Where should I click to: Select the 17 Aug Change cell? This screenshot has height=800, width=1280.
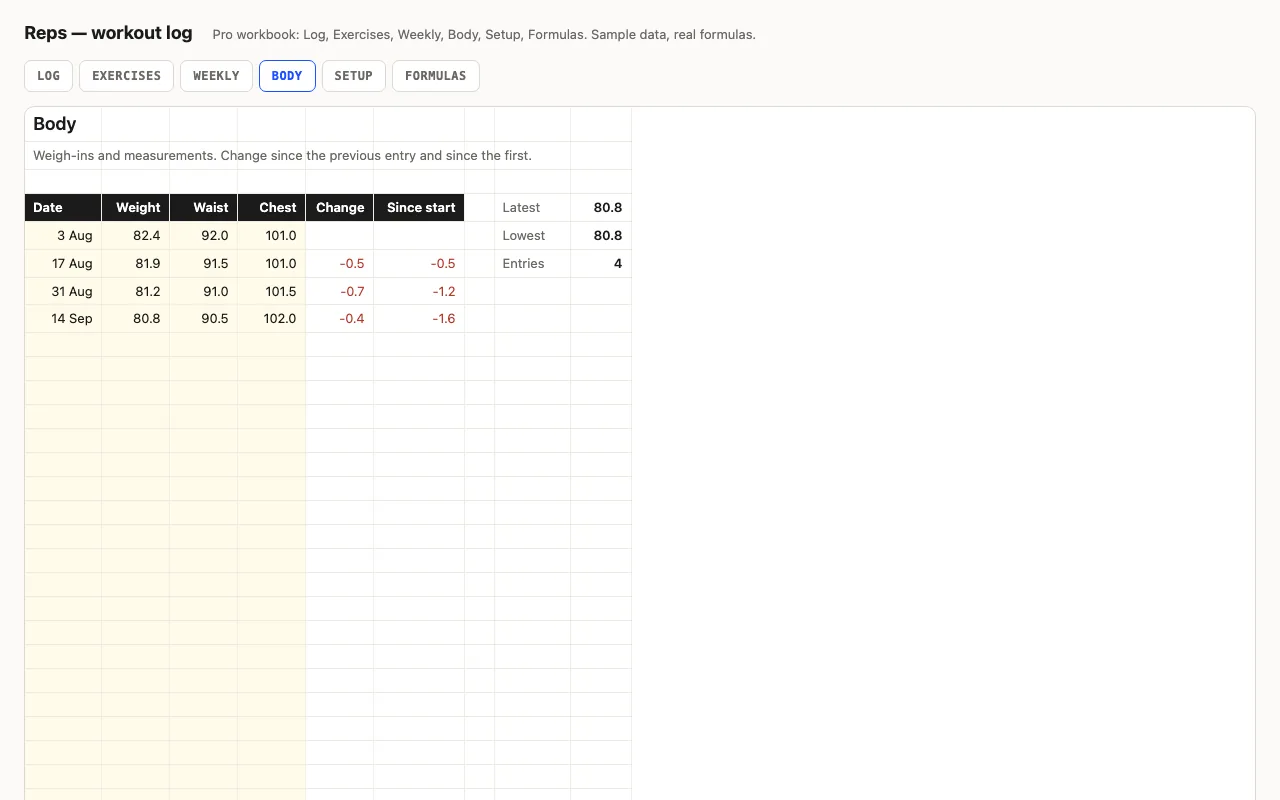click(340, 264)
